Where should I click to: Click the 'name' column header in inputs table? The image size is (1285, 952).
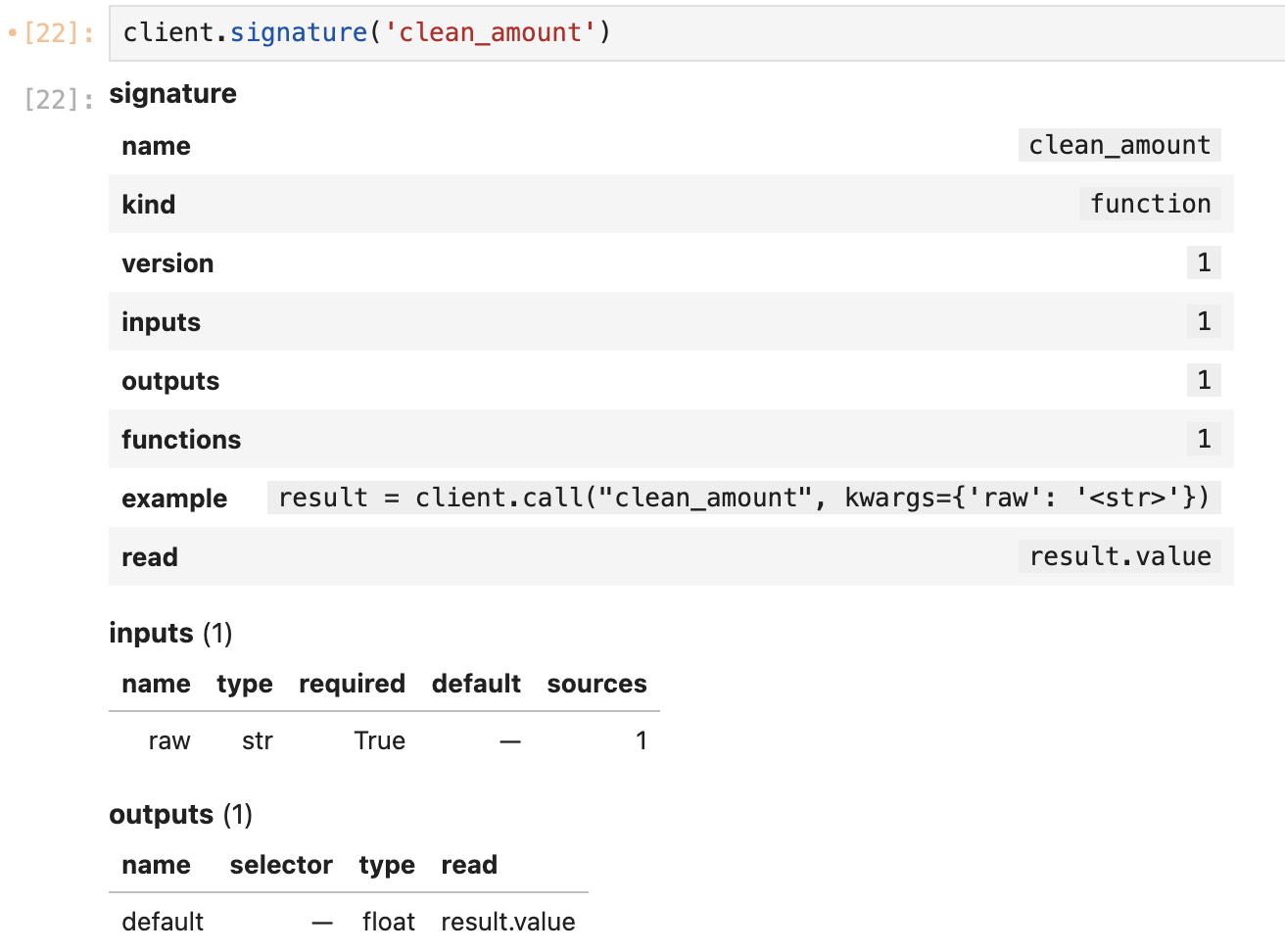[156, 684]
